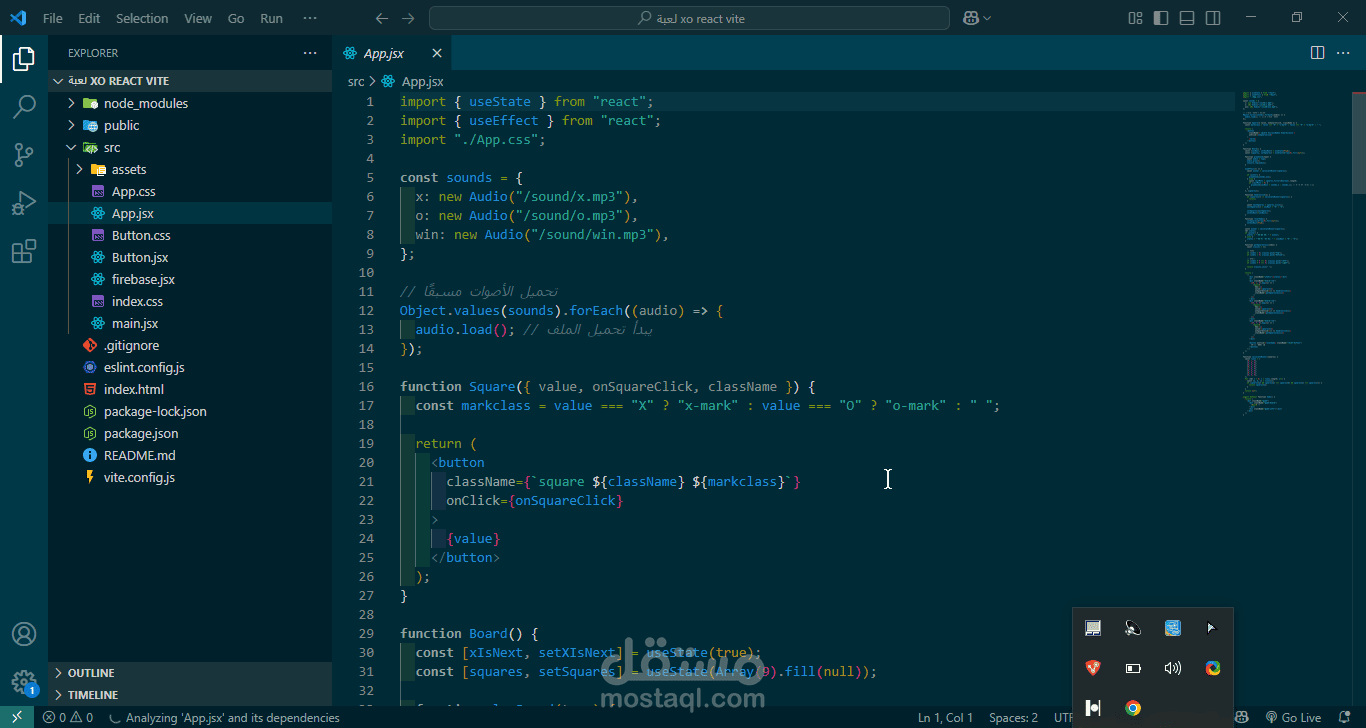The image size is (1366, 728).
Task: Open the Selection menu
Action: [x=142, y=18]
